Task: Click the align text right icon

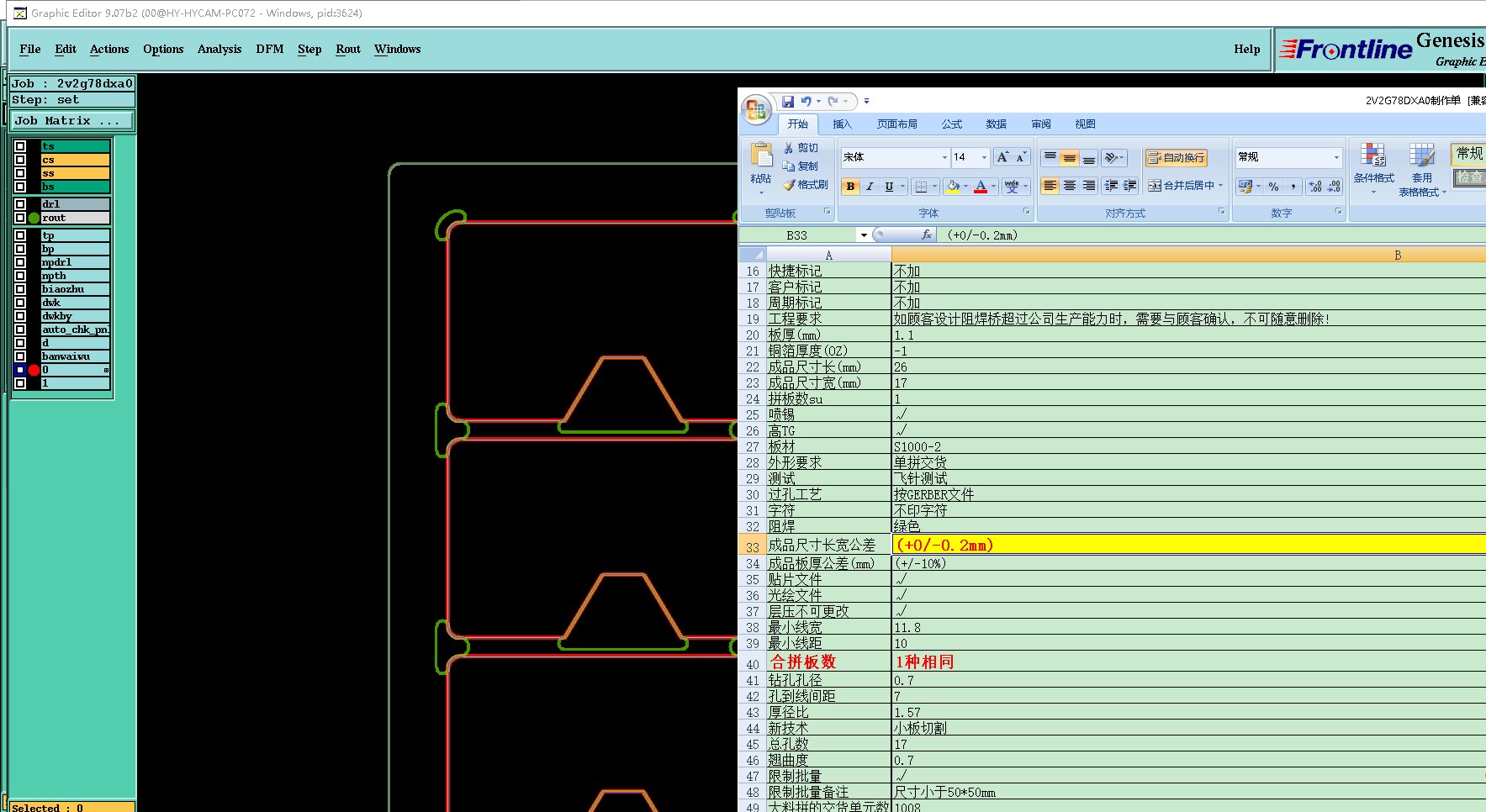Action: [x=1089, y=186]
